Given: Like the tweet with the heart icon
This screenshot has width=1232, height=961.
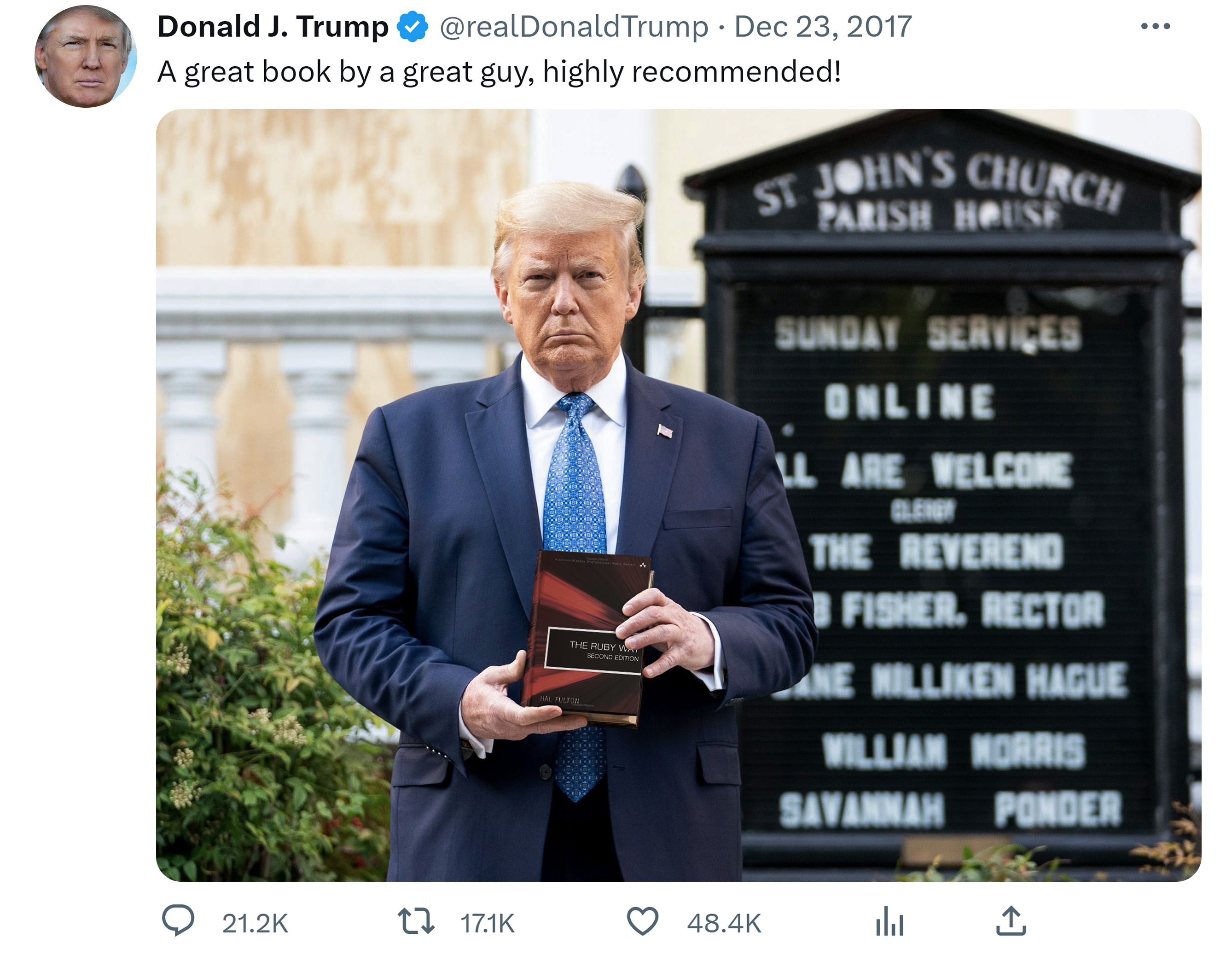Looking at the screenshot, I should pyautogui.click(x=643, y=920).
